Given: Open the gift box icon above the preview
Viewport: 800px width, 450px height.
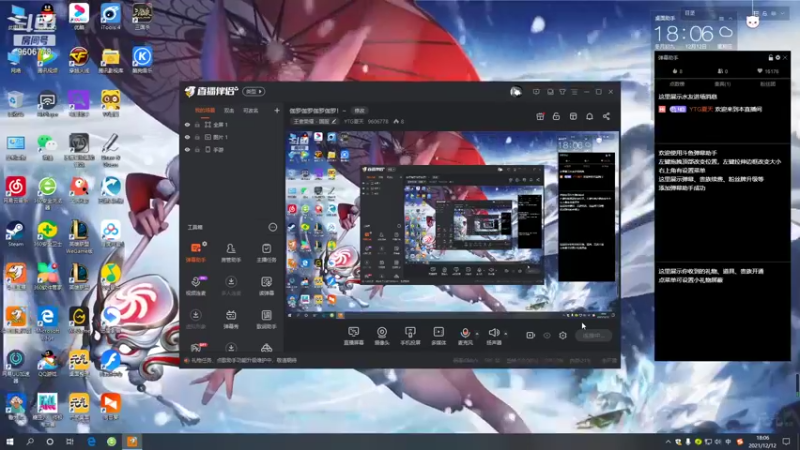Looking at the screenshot, I should point(540,116).
